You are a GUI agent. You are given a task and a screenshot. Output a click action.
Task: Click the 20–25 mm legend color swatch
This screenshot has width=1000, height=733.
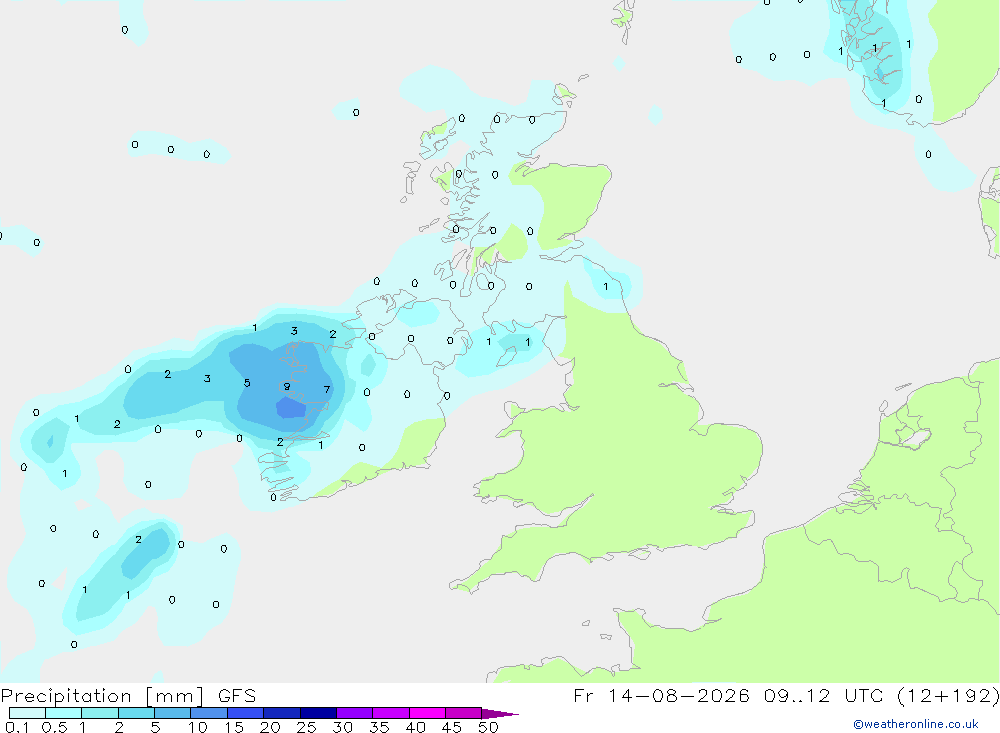click(282, 713)
